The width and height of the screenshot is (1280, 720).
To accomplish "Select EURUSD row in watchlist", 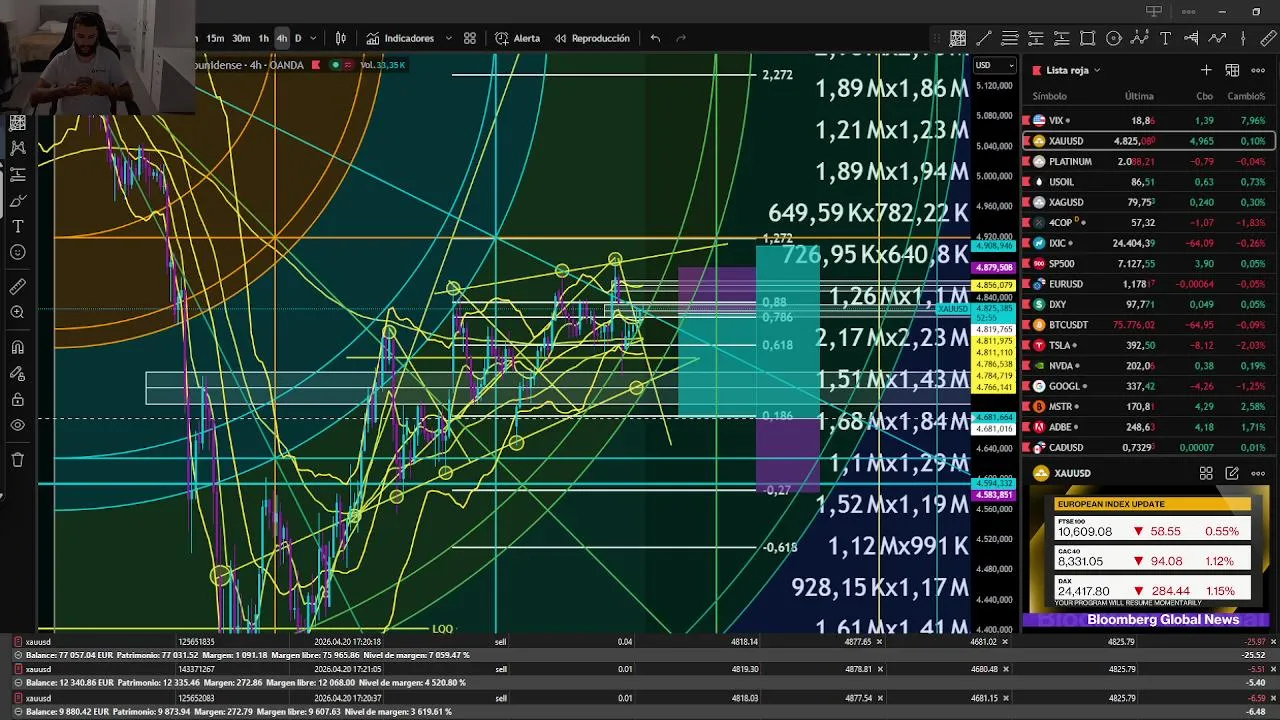I will point(1148,284).
